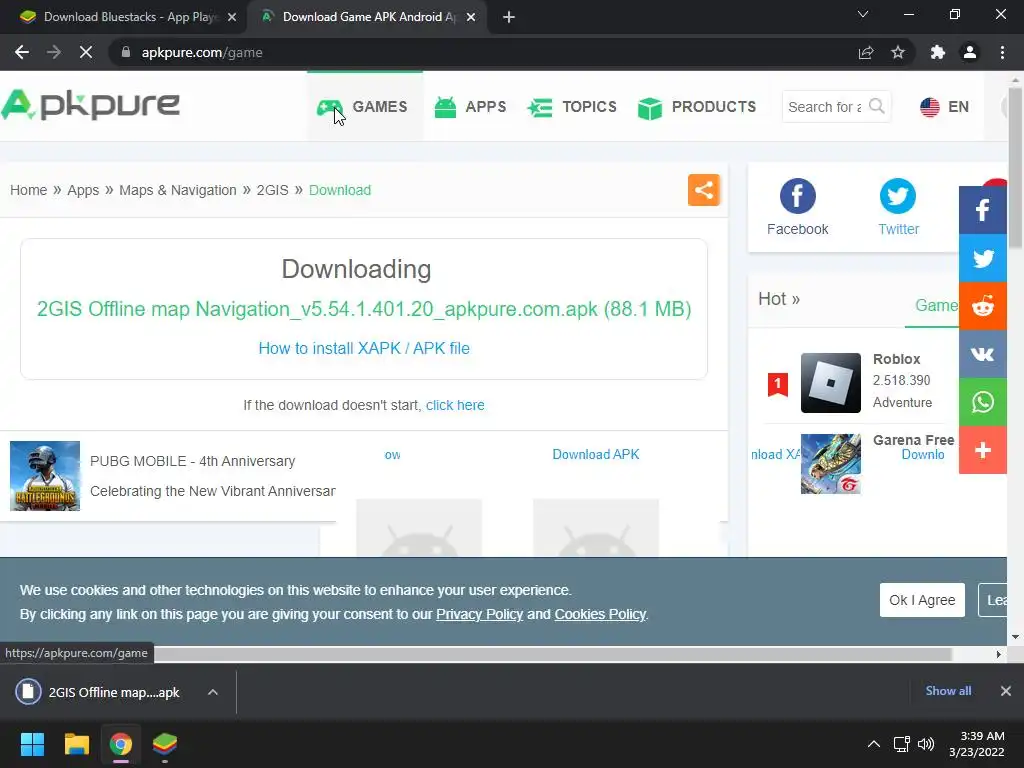Open the Windows Start menu
This screenshot has height=768, width=1024.
32,744
